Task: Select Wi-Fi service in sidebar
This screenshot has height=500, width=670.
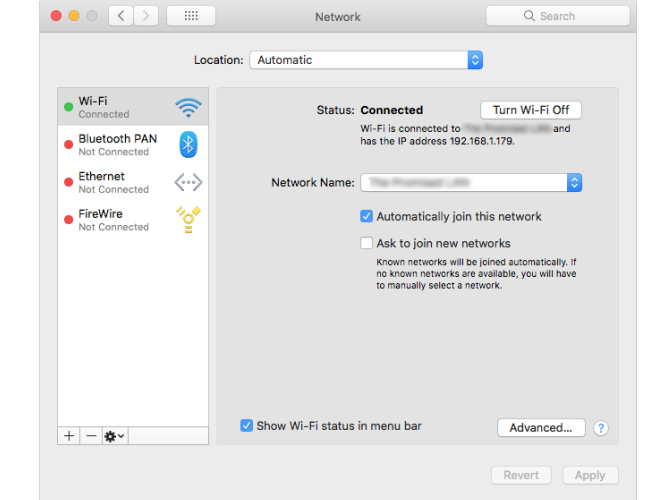Action: pyautogui.click(x=133, y=107)
